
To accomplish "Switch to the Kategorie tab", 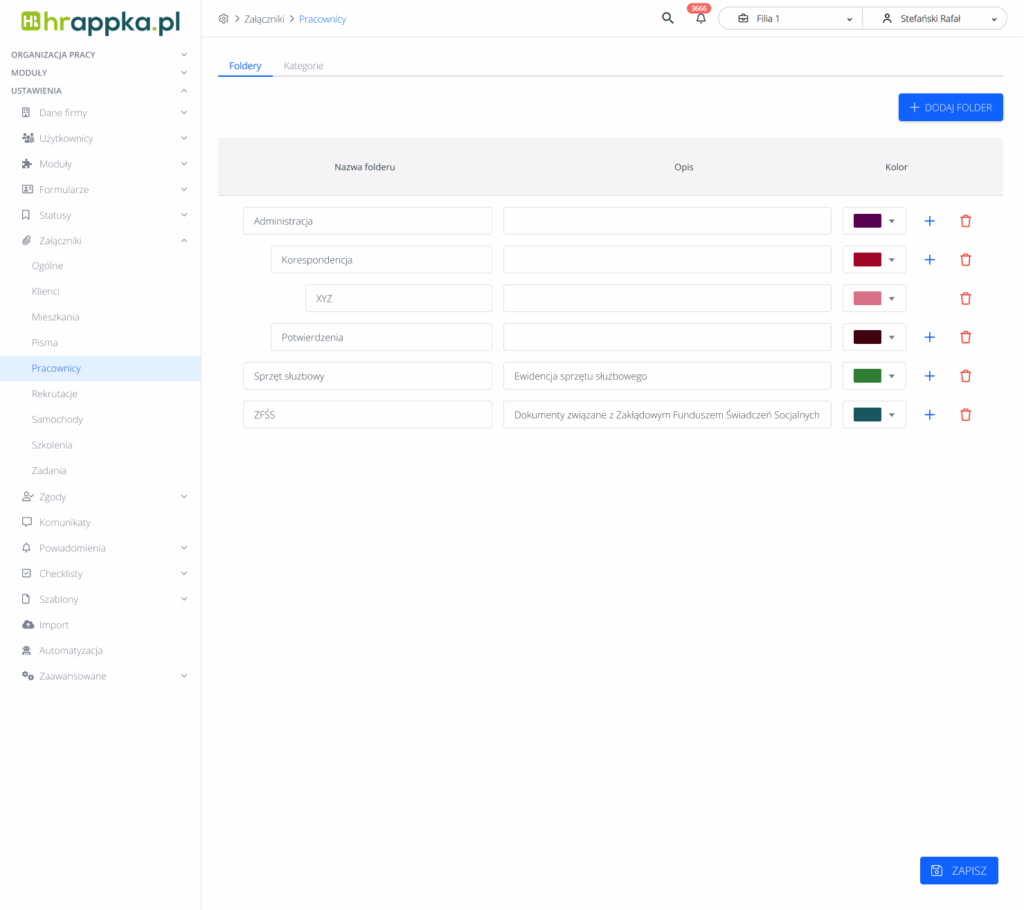I will tap(303, 66).
